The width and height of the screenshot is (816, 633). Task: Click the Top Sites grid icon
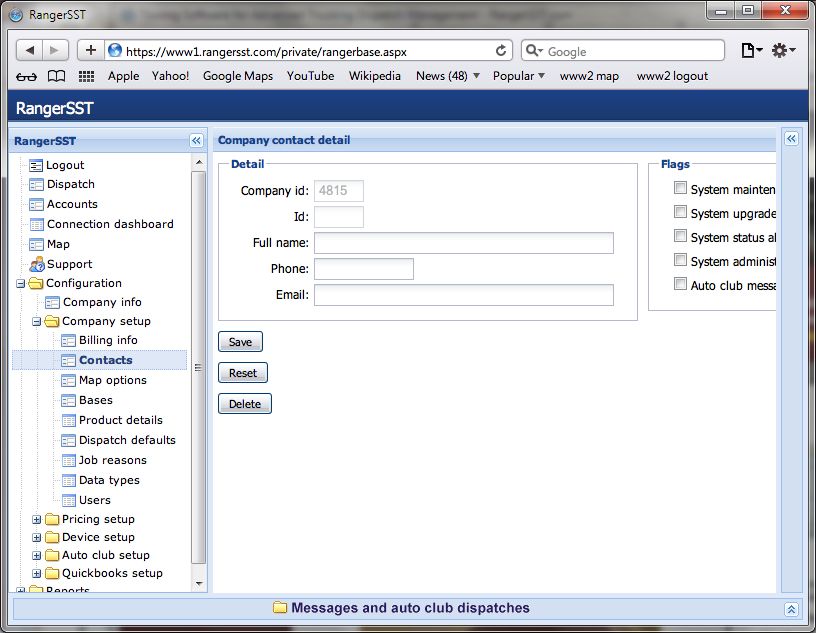click(x=86, y=76)
